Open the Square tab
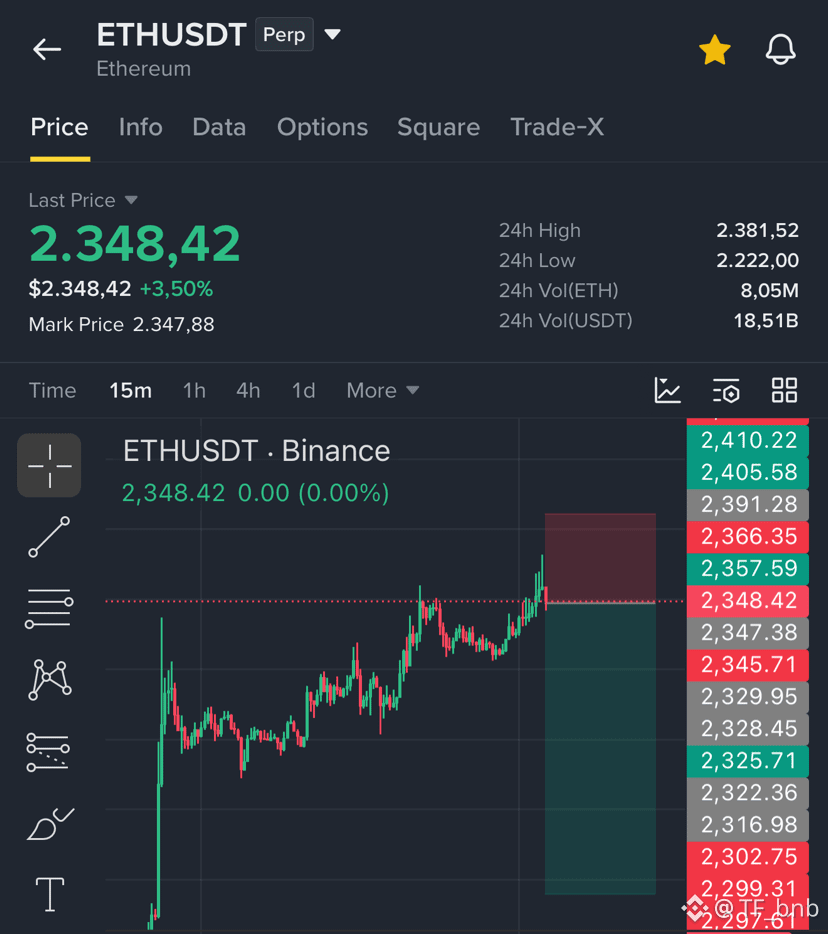The image size is (828, 934). (x=438, y=127)
